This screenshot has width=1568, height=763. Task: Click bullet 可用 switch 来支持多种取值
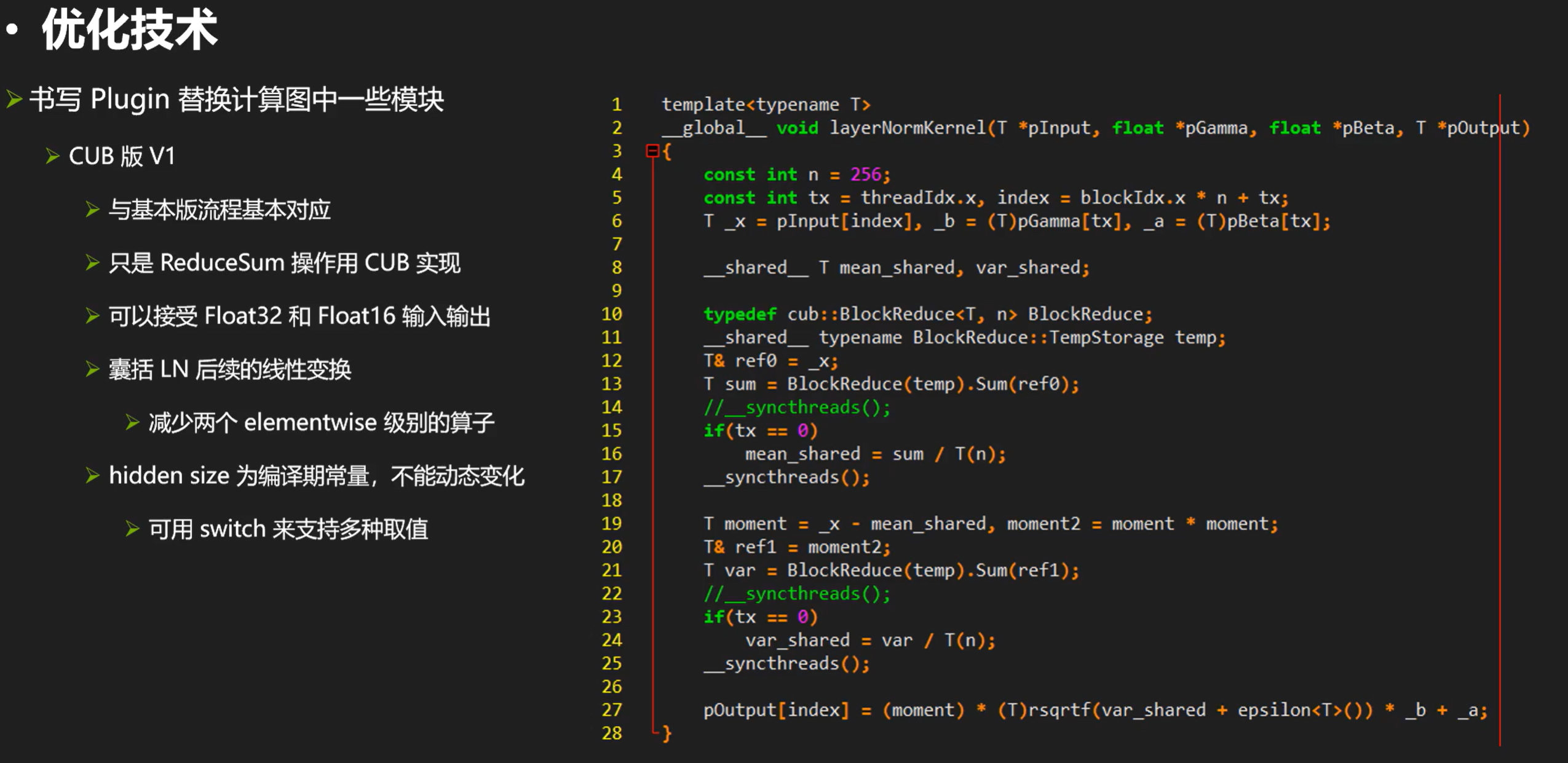288,529
